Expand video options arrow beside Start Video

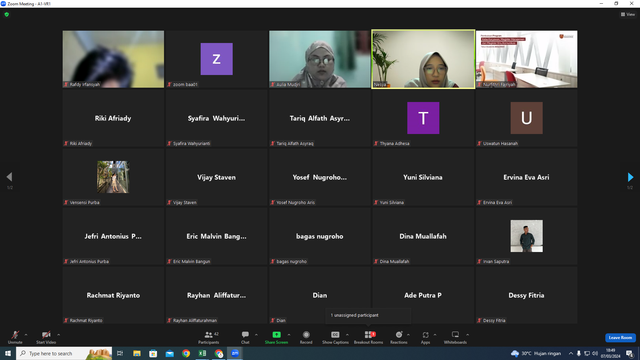58,335
